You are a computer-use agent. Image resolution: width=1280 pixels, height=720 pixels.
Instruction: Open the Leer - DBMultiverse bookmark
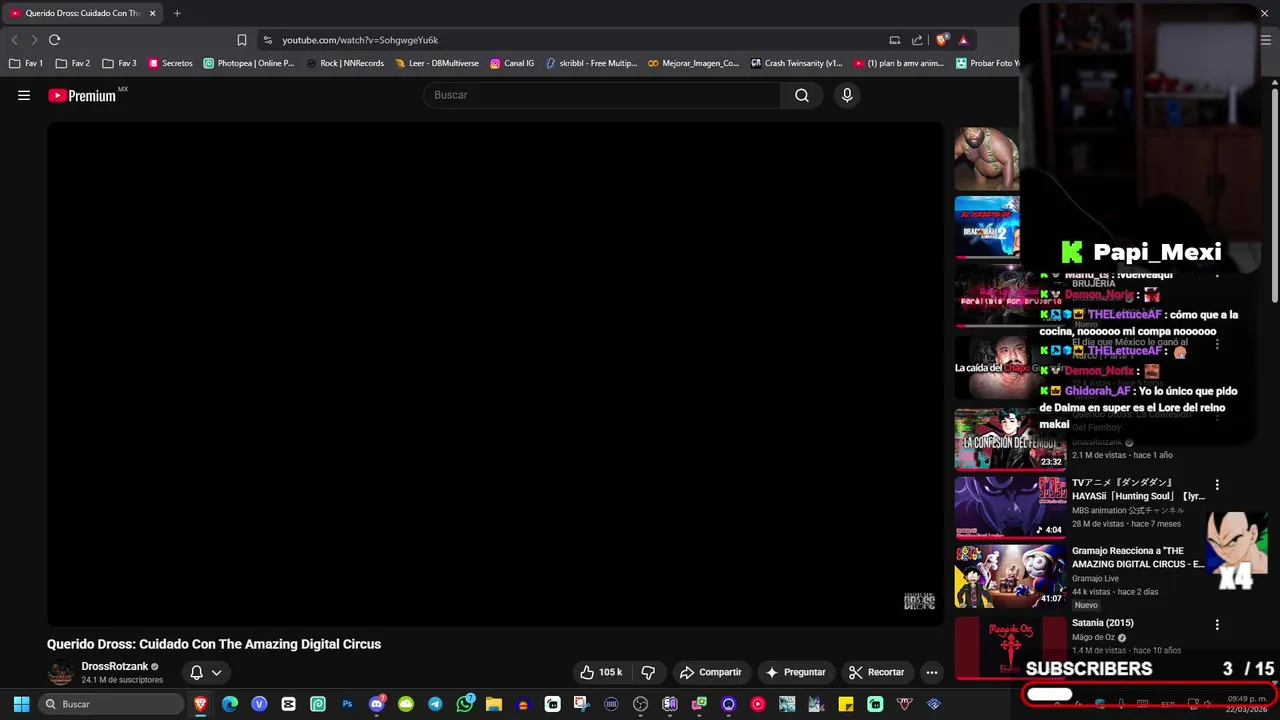point(437,63)
